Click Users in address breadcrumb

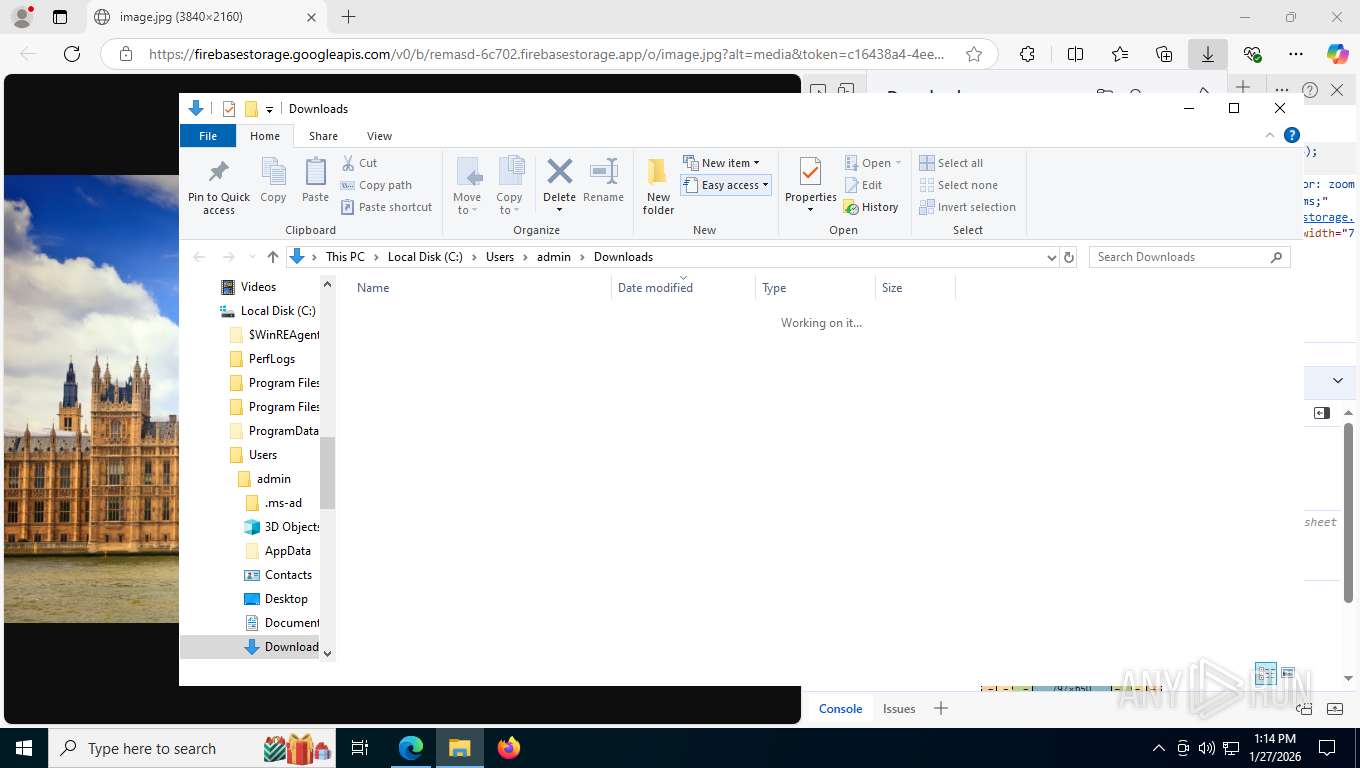point(500,257)
